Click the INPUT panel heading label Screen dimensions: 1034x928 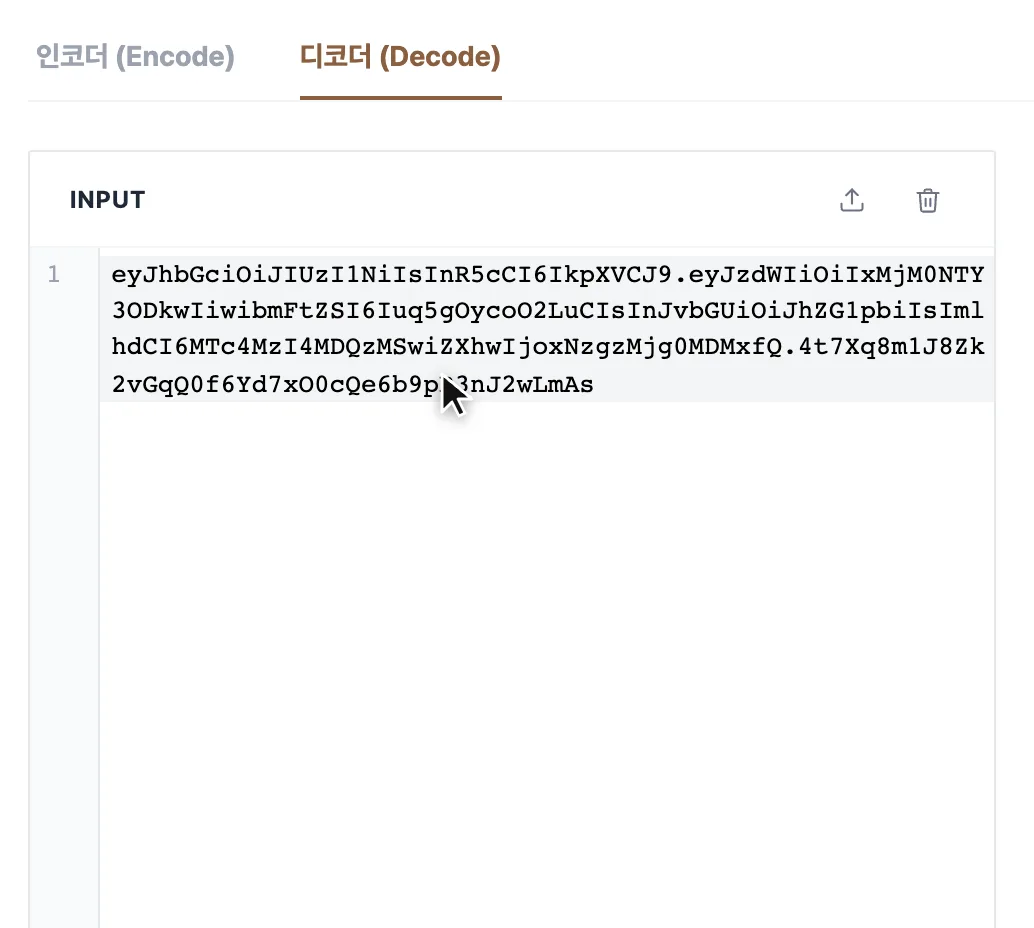pos(107,200)
